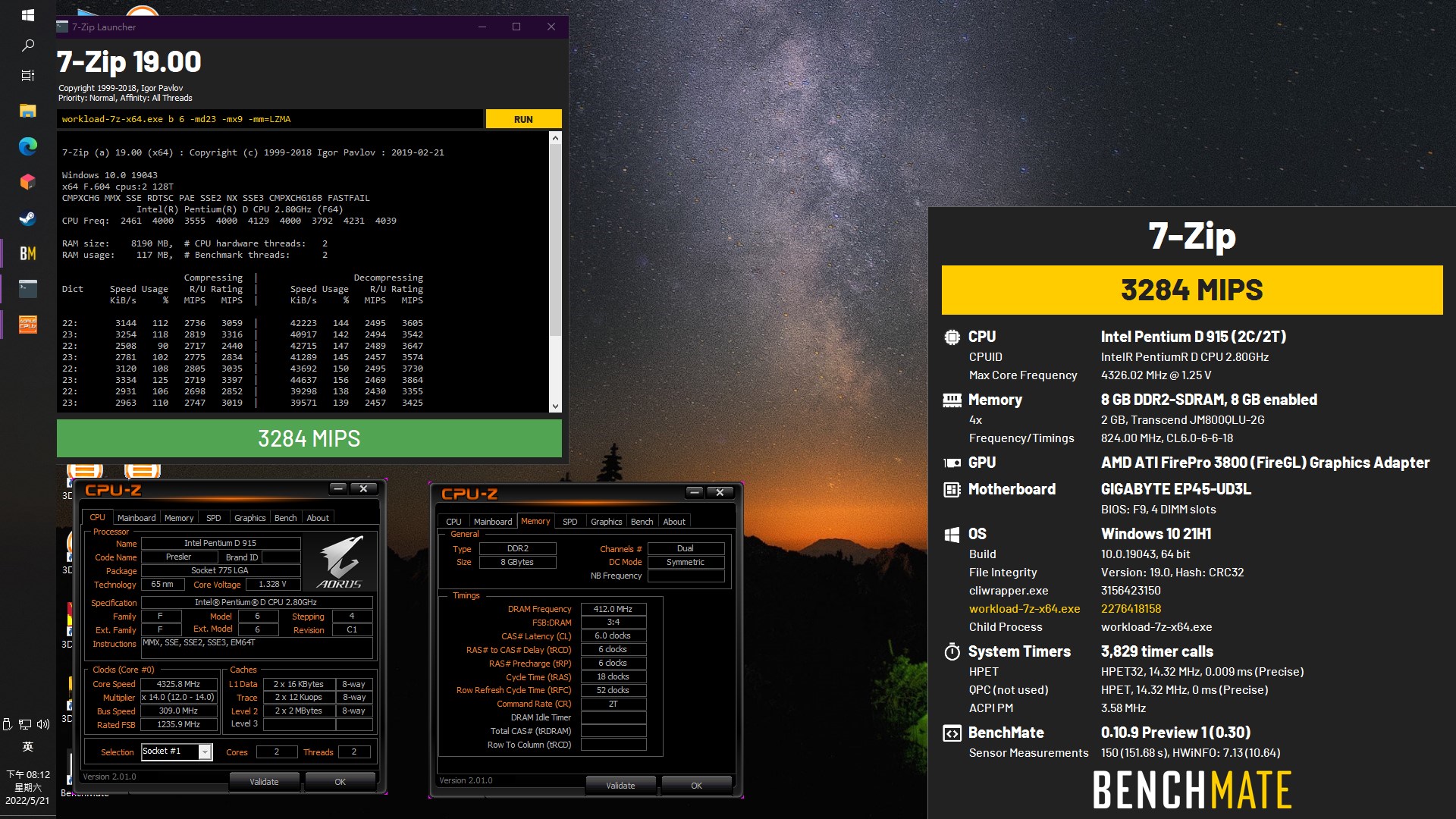The width and height of the screenshot is (1456, 819).
Task: Open Microsoft Edge taskbar icon
Action: 27,146
